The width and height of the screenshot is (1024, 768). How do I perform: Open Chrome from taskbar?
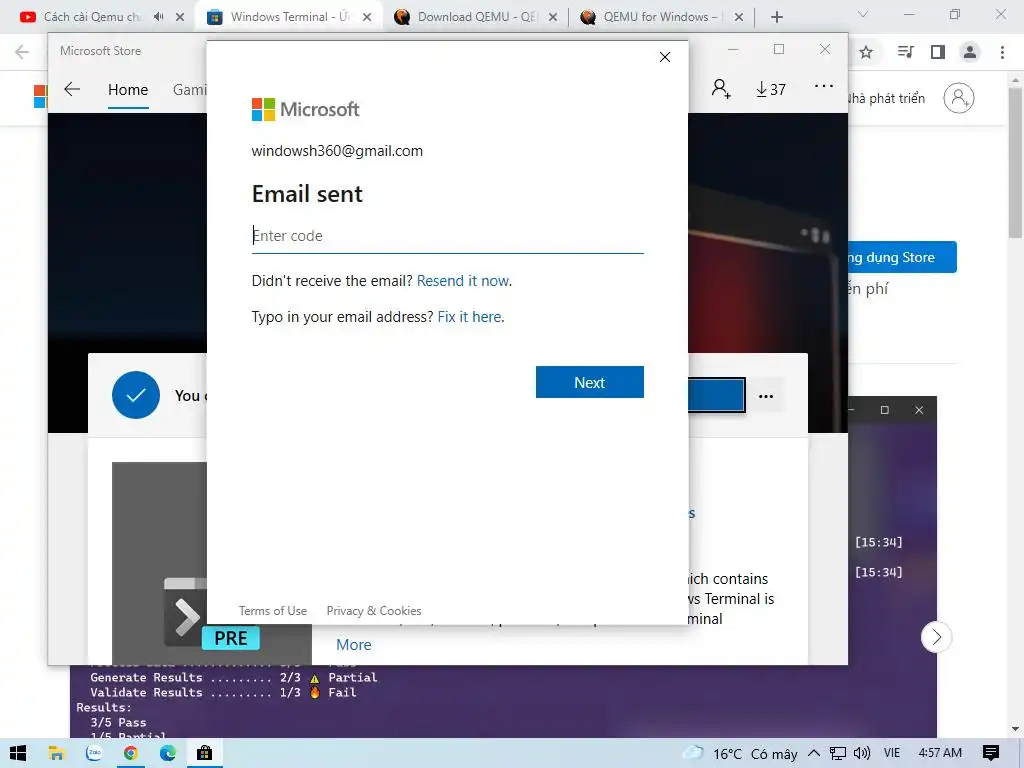coord(131,753)
